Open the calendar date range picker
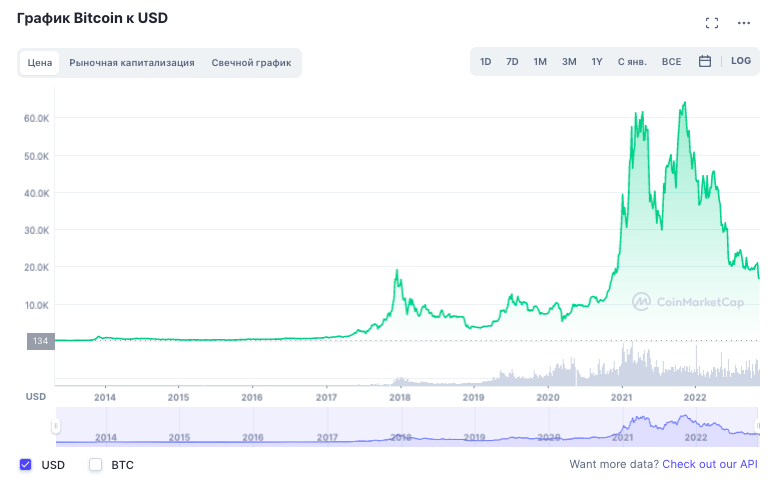The width and height of the screenshot is (773, 484). tap(704, 61)
